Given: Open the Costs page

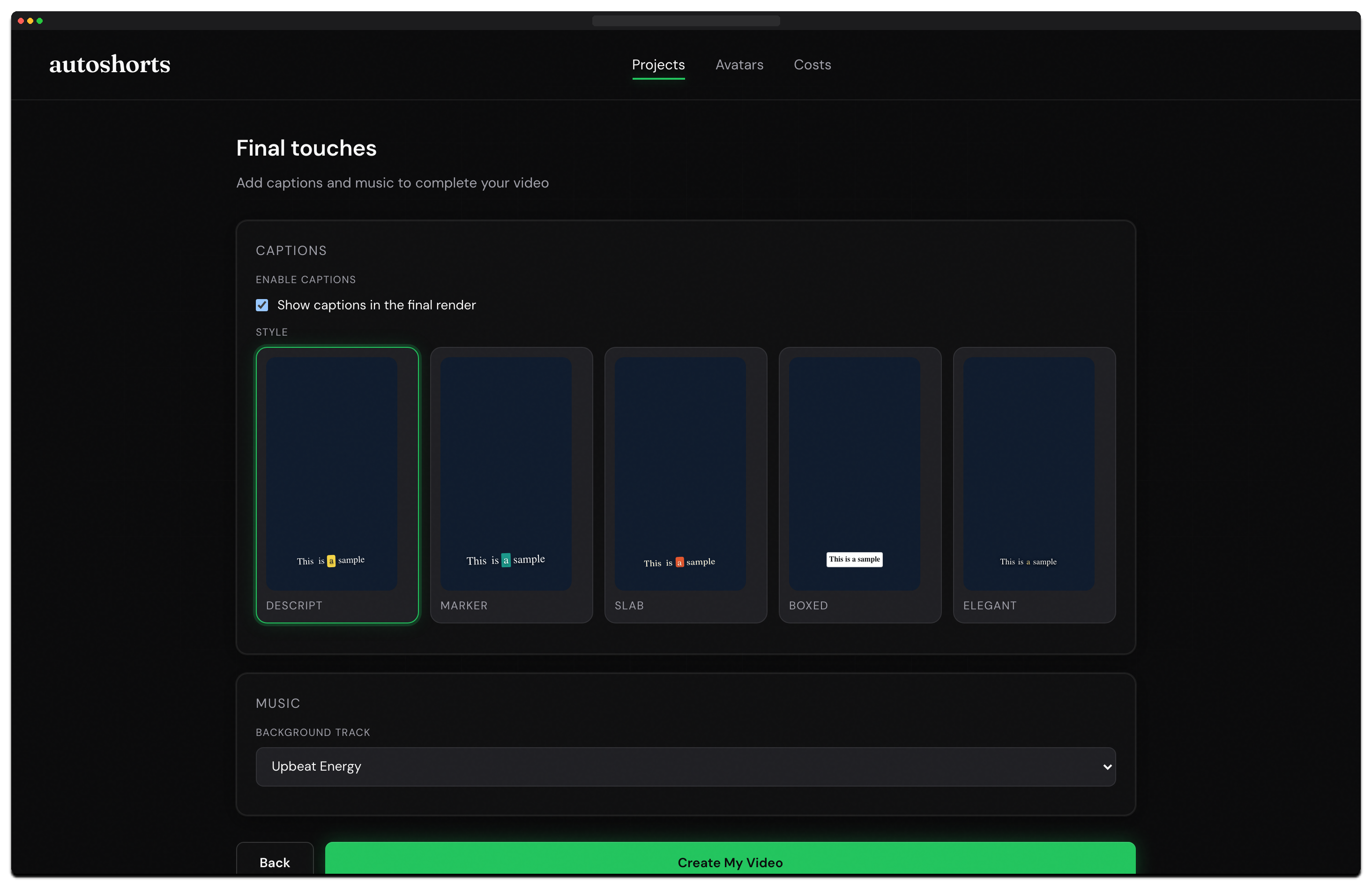Looking at the screenshot, I should coord(812,64).
